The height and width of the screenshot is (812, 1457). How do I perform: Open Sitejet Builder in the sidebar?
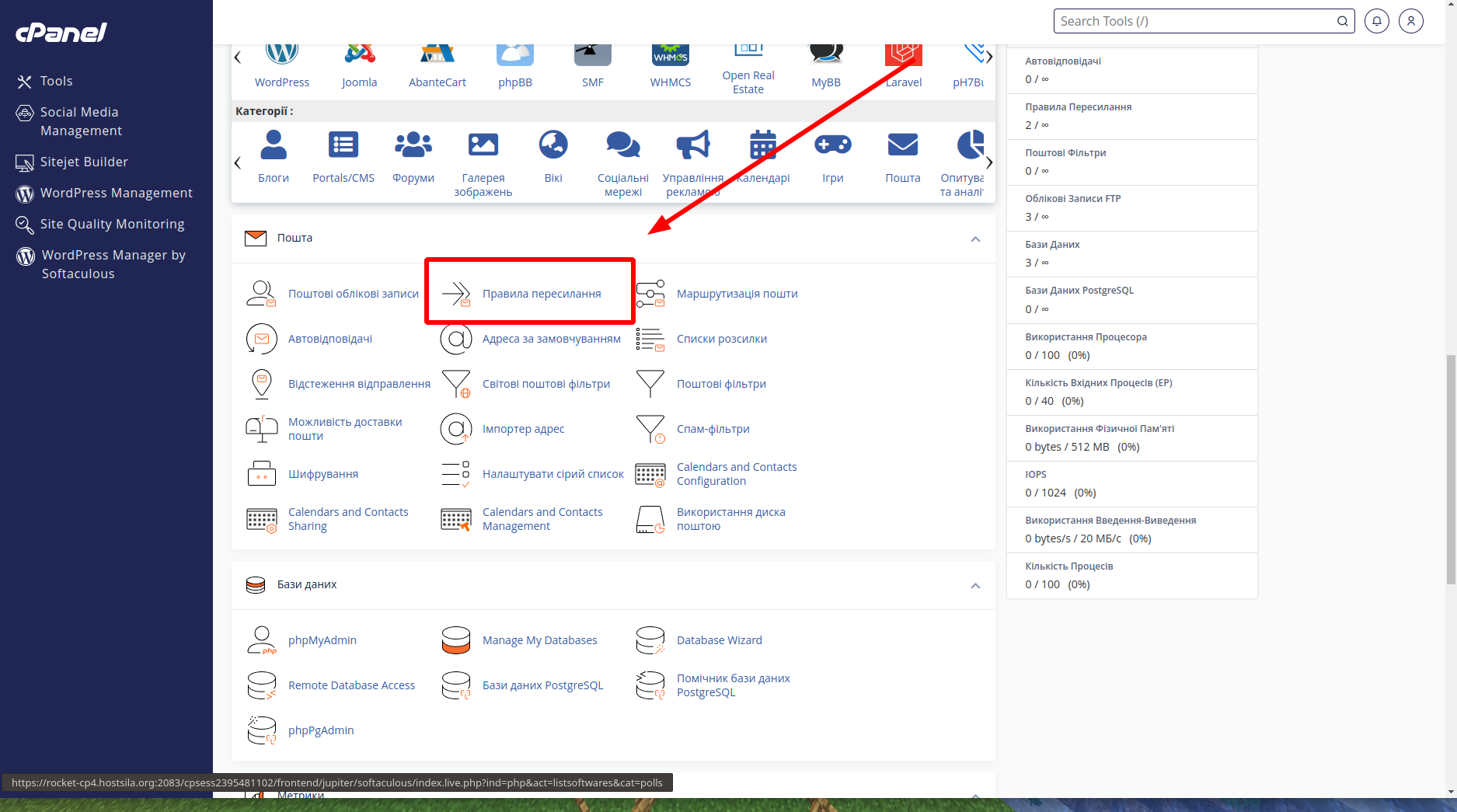(84, 162)
